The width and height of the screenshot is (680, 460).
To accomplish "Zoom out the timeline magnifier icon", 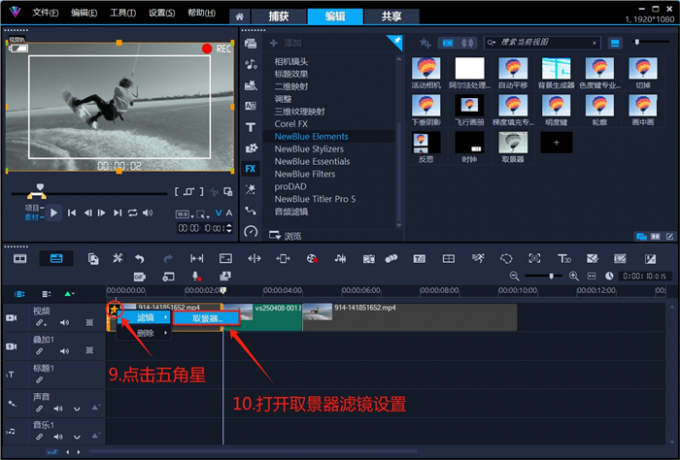I will coord(514,276).
